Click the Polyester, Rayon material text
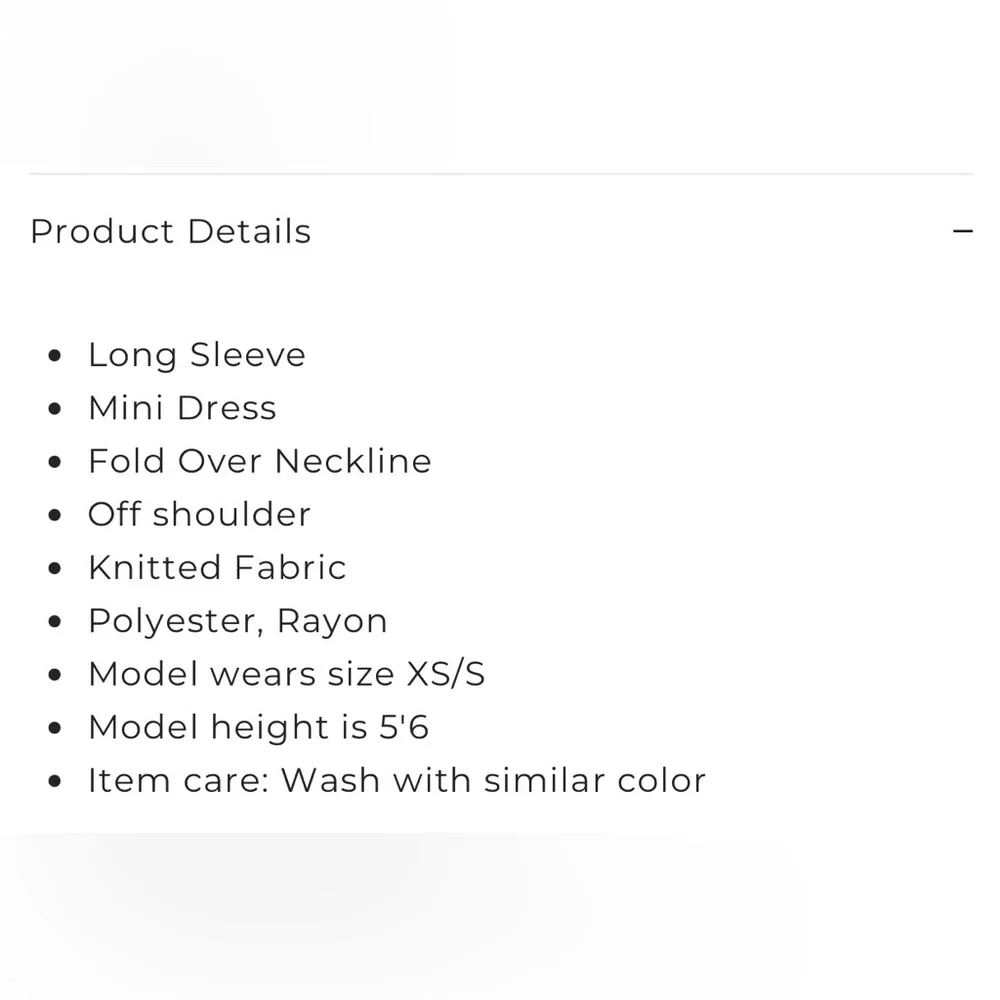This screenshot has height=1000, width=1000. pos(238,621)
